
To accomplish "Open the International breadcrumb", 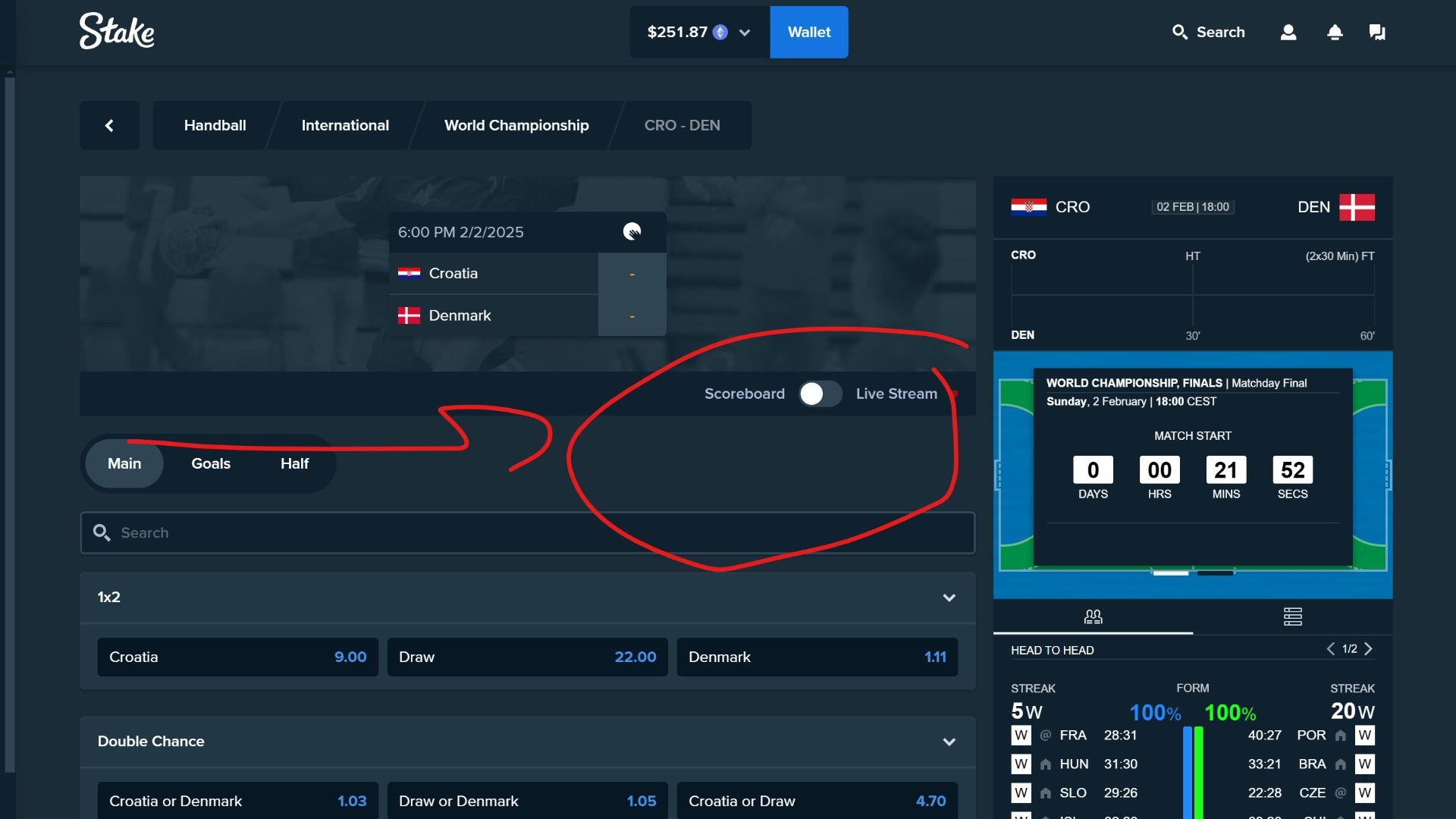I will 345,125.
